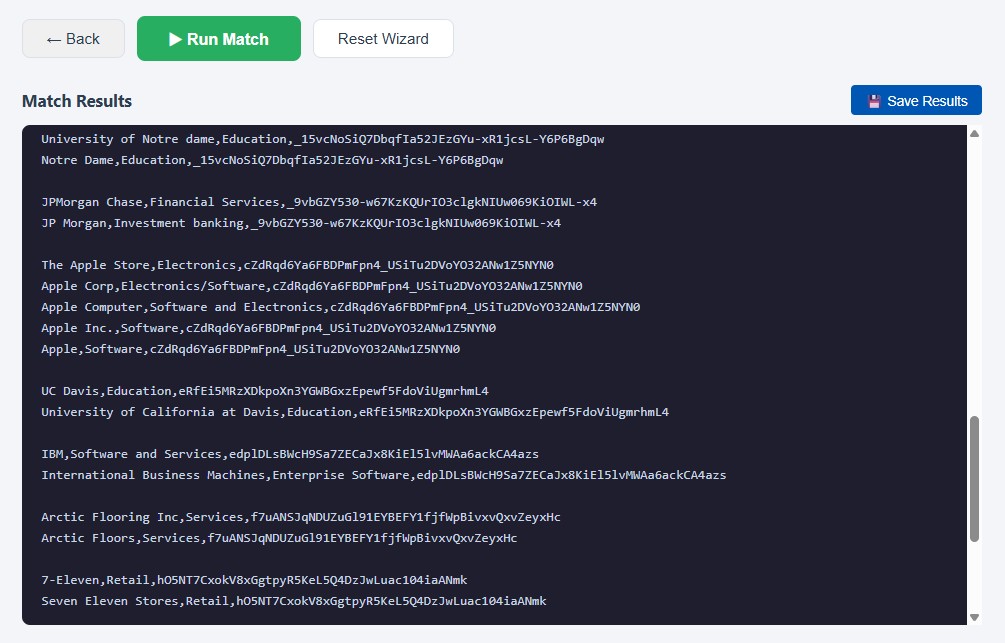Click the play triangle icon on Run Match
The image size is (1005, 643).
coord(175,39)
